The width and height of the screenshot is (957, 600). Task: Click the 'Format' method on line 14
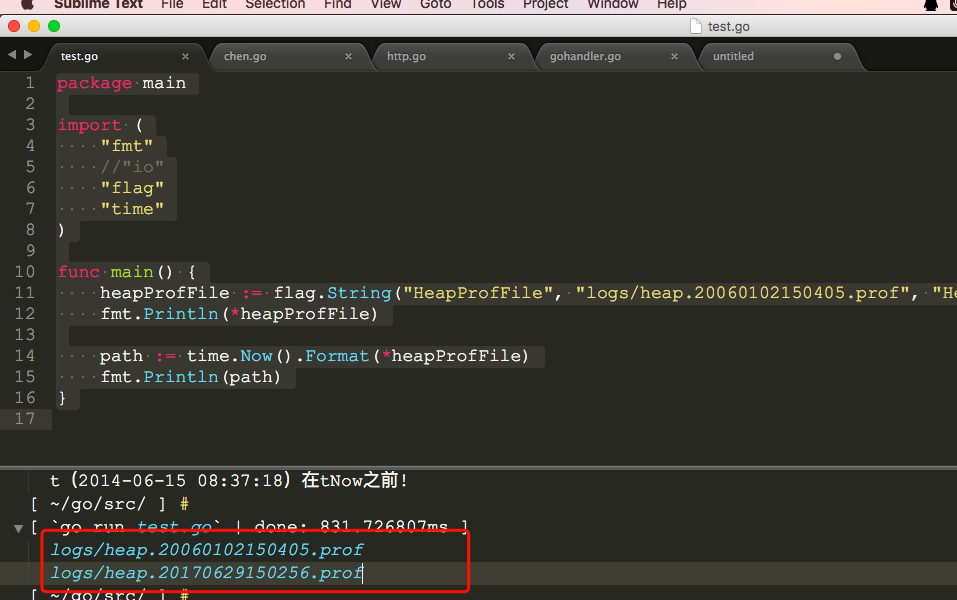click(x=338, y=356)
